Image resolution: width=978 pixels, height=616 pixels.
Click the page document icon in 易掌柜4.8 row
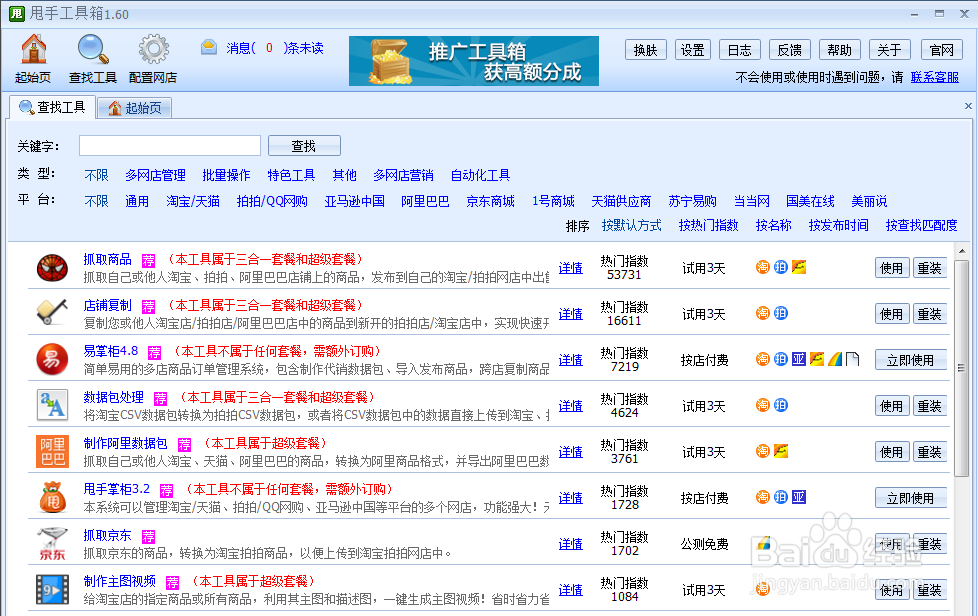coord(853,359)
